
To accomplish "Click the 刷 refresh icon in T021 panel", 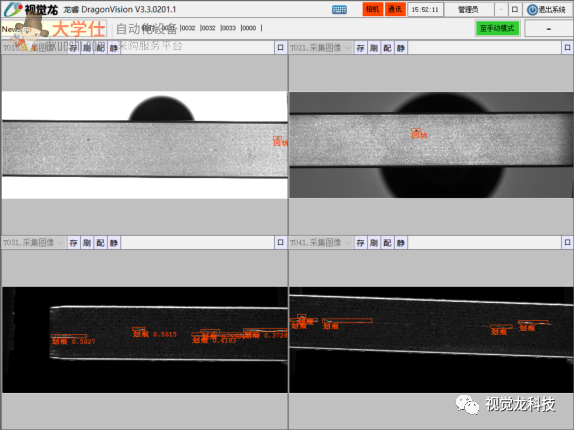I will (x=374, y=48).
